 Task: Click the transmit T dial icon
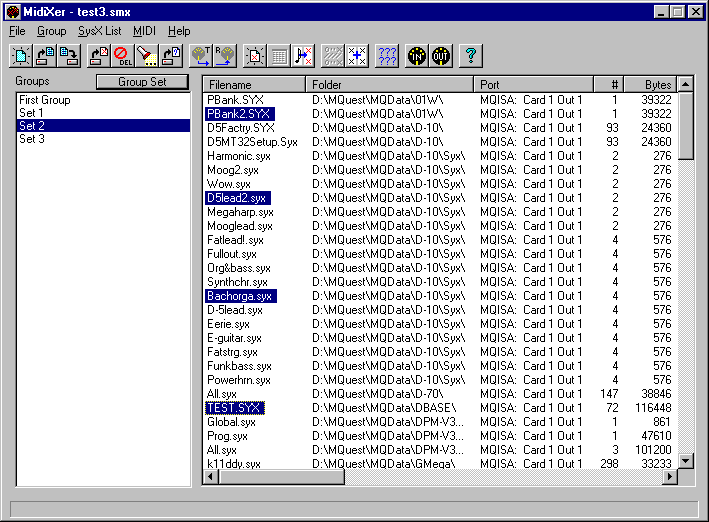coord(200,56)
